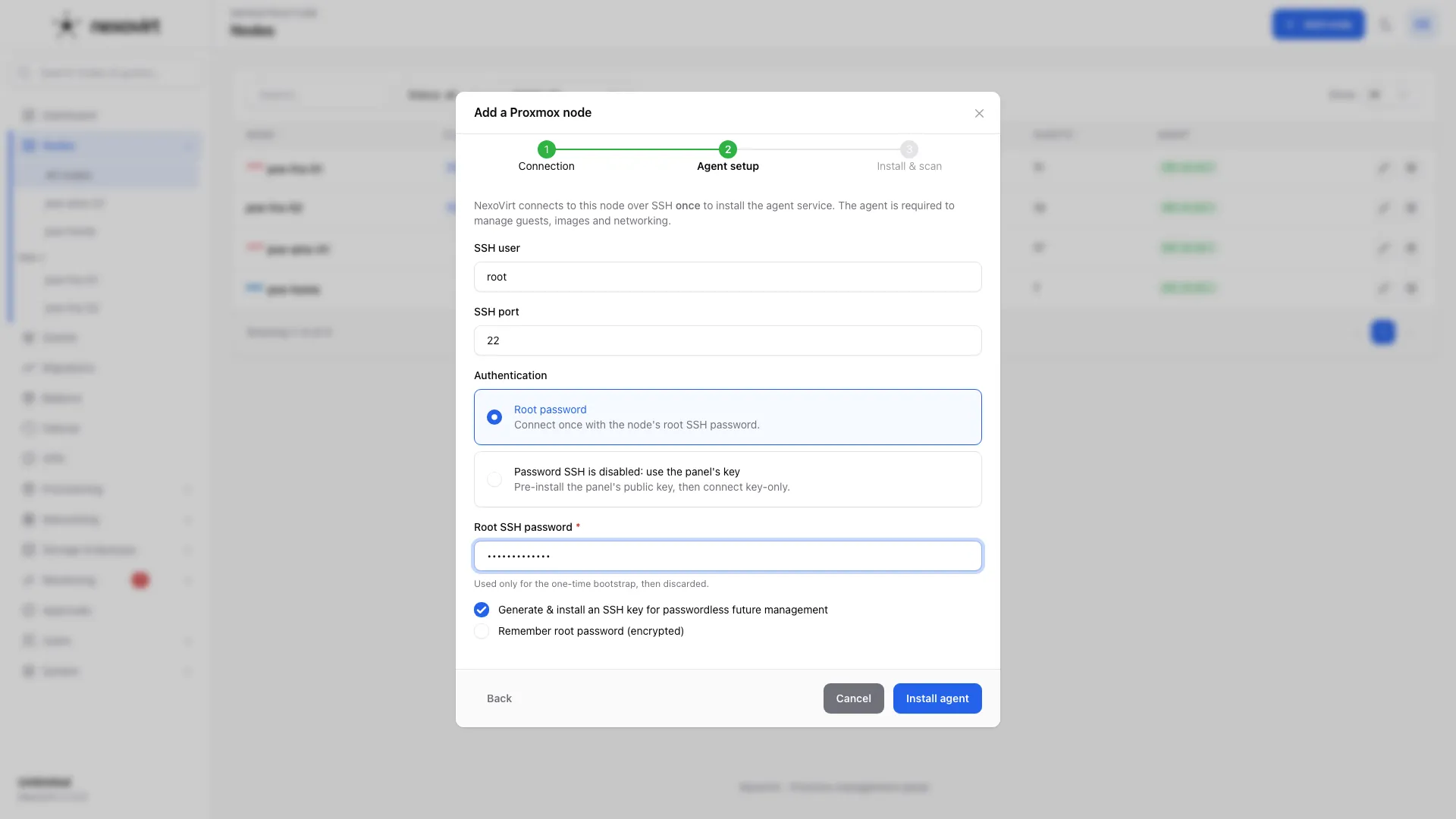1456x819 pixels.
Task: Focus the Root SSH password field
Action: pyautogui.click(x=727, y=556)
